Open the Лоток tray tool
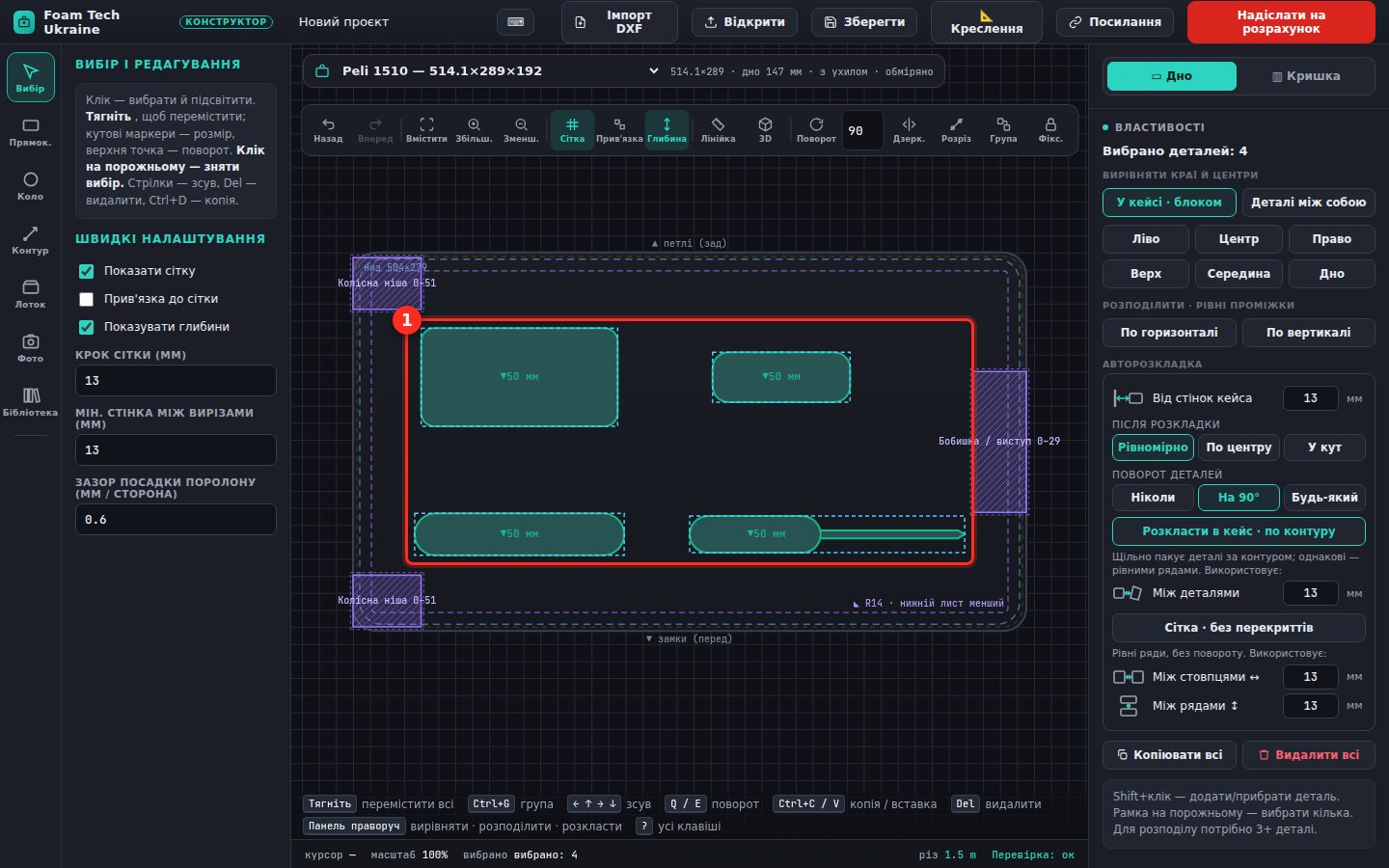 point(30,294)
